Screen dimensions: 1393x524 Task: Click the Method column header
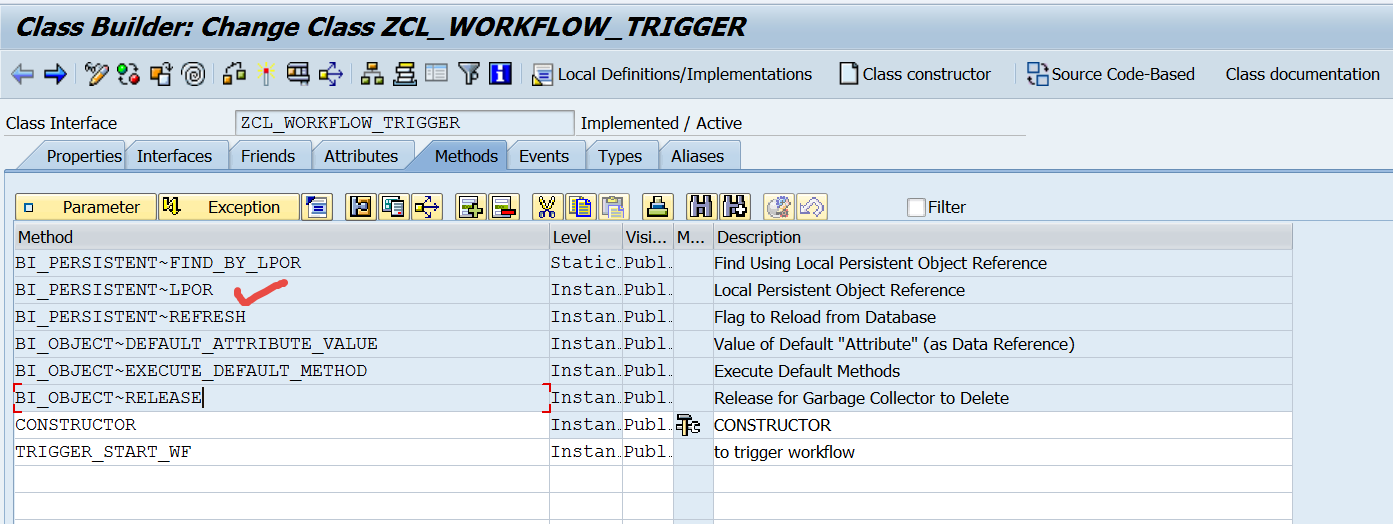pos(282,237)
